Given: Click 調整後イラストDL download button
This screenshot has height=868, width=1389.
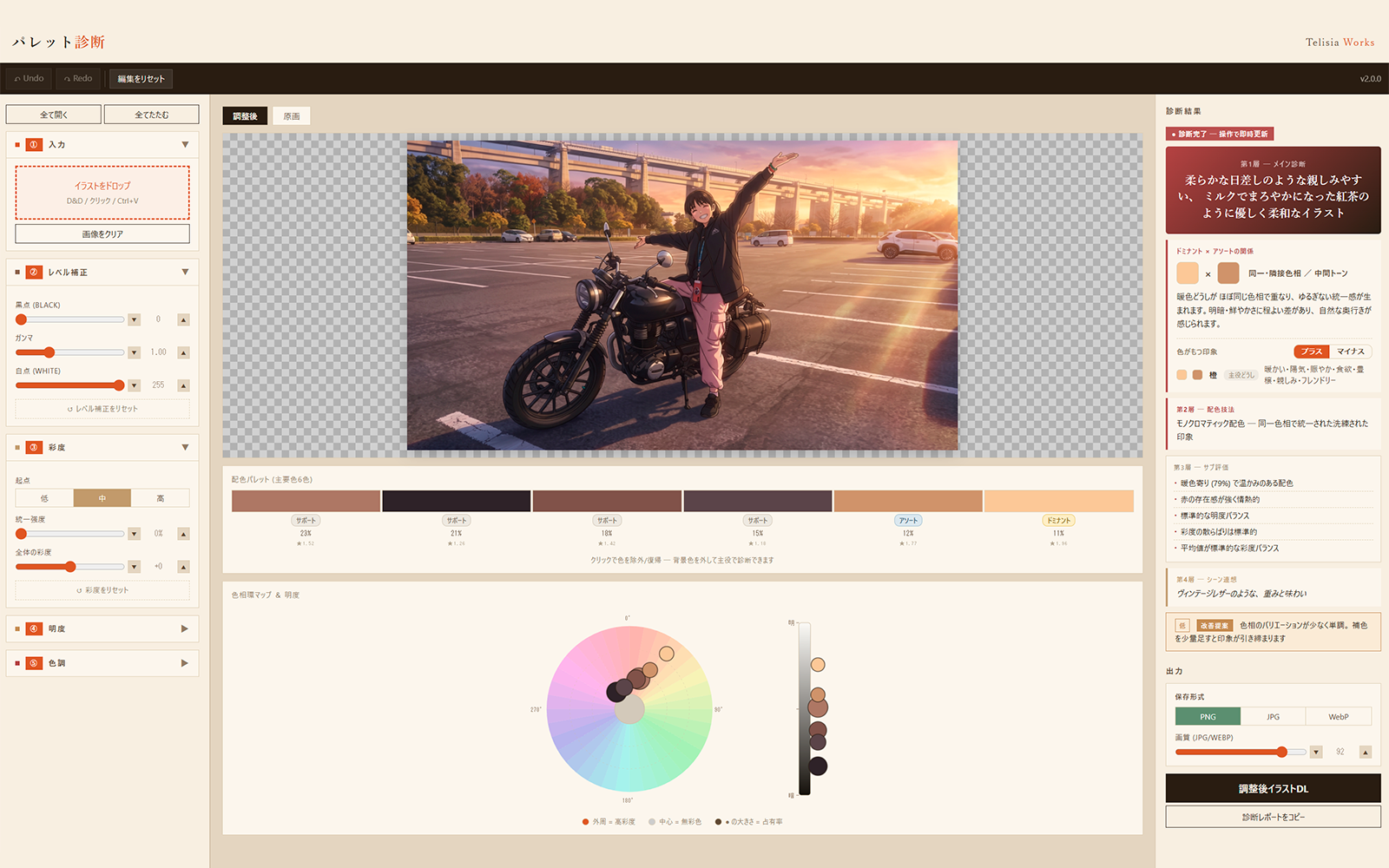Looking at the screenshot, I should point(1273,788).
